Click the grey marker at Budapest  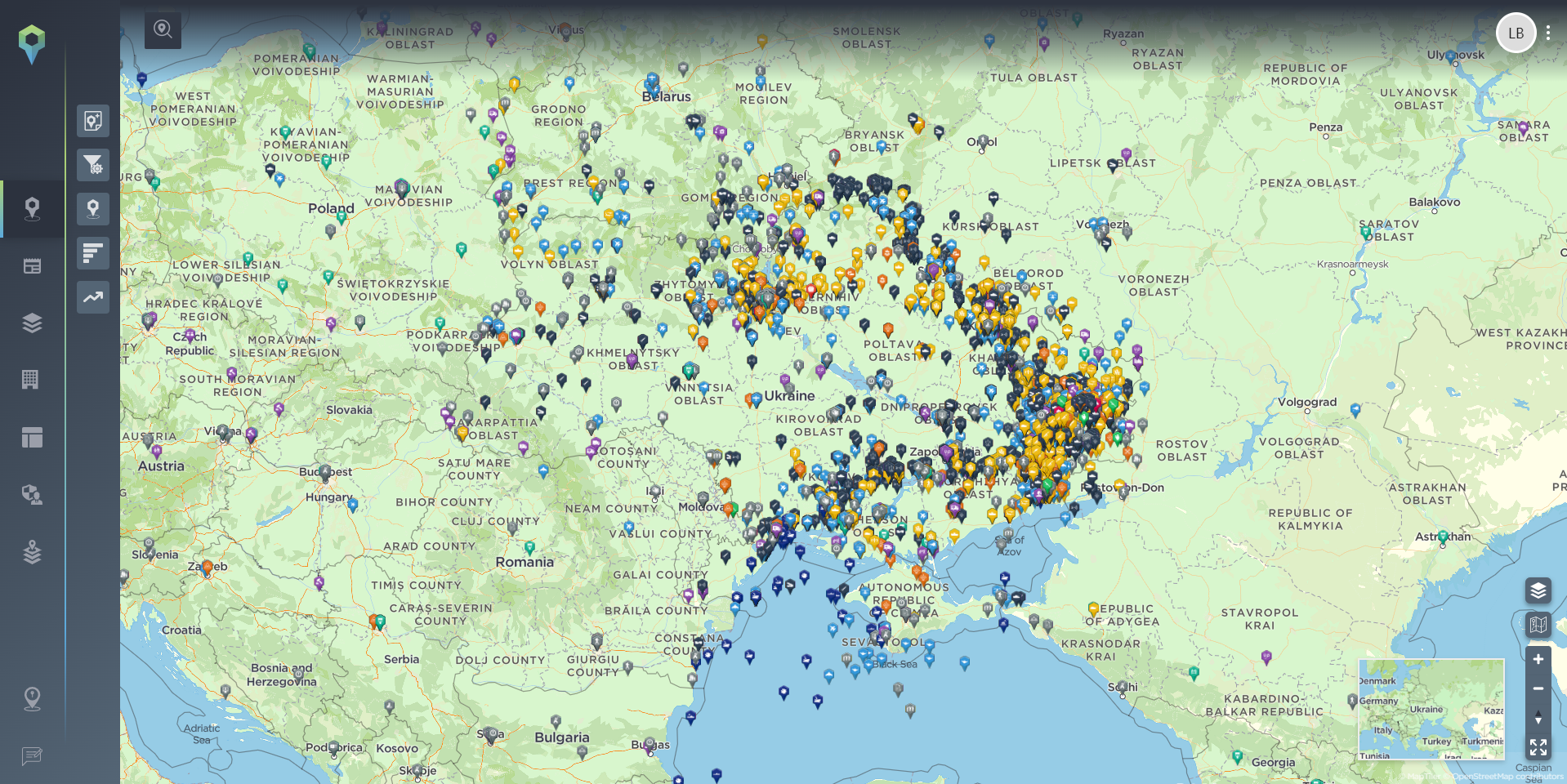(325, 473)
